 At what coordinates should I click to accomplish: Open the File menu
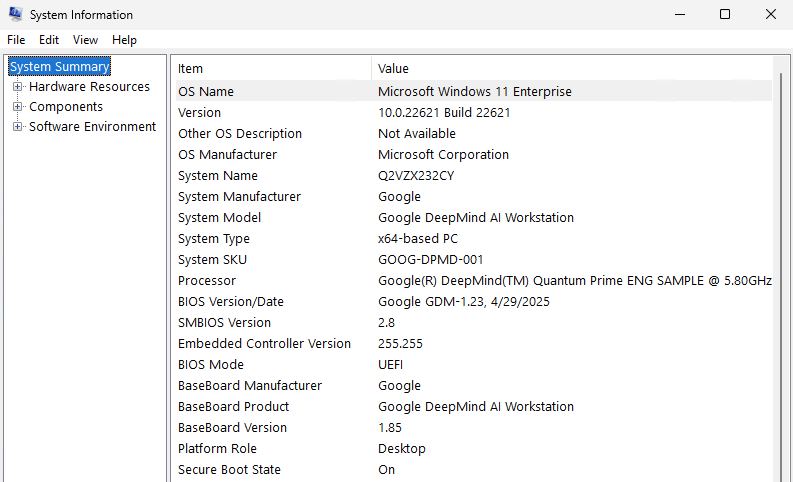click(x=16, y=39)
